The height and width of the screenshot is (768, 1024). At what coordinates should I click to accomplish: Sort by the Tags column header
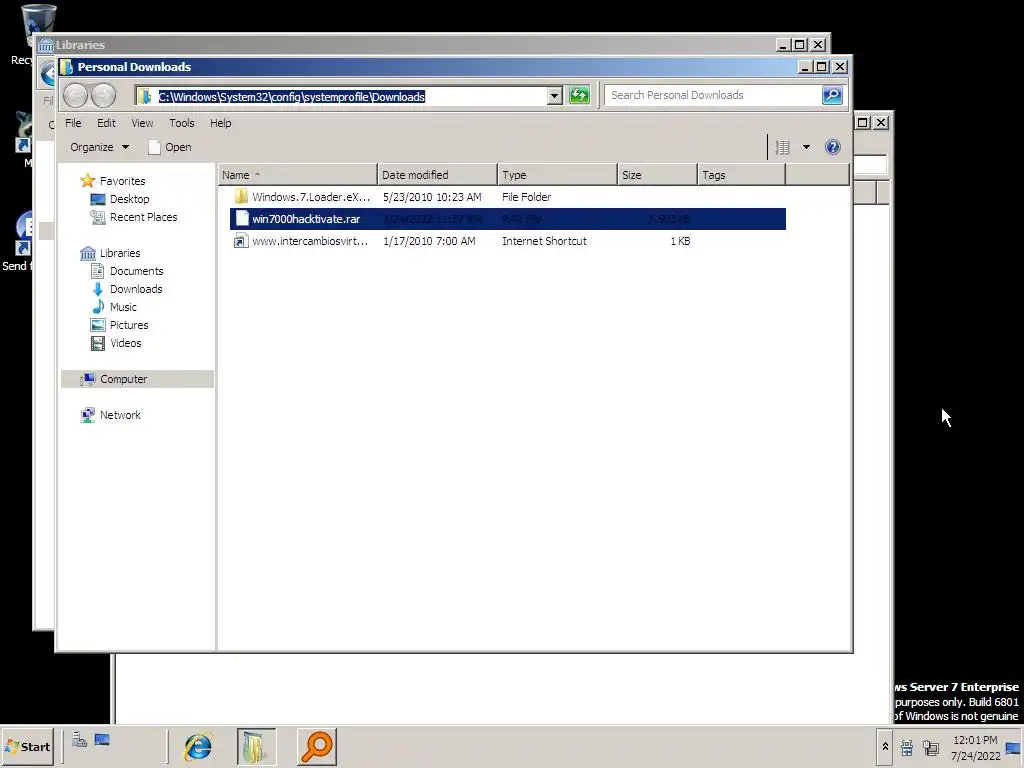click(x=741, y=175)
